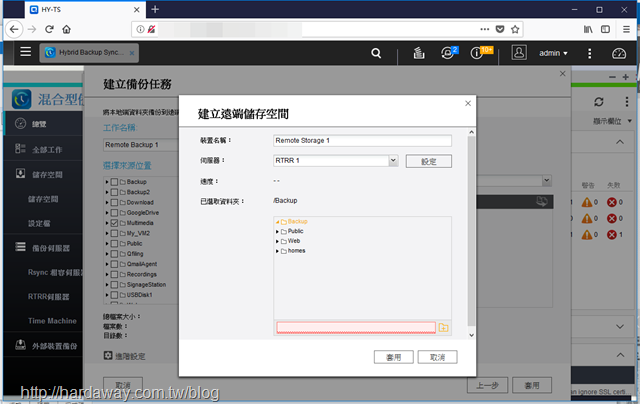
Task: Open RTRR server item in sidebar
Action: (x=49, y=296)
